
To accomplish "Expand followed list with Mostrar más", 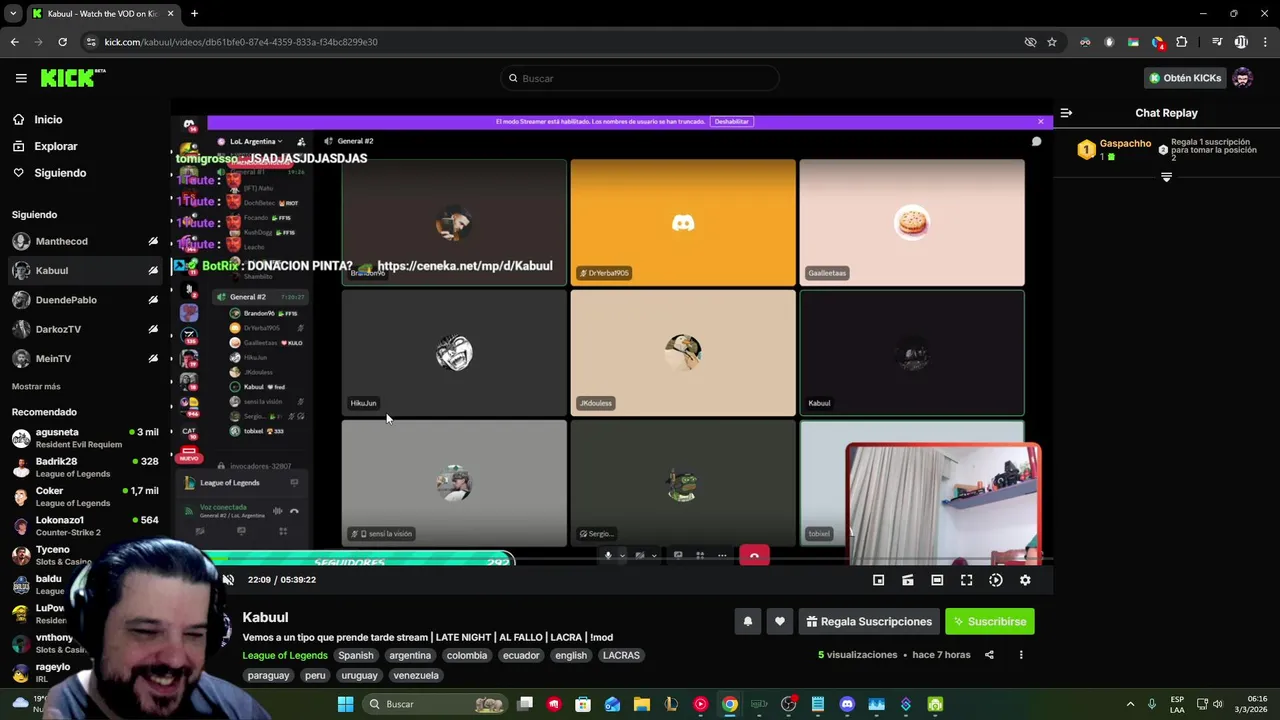I will click(x=36, y=386).
